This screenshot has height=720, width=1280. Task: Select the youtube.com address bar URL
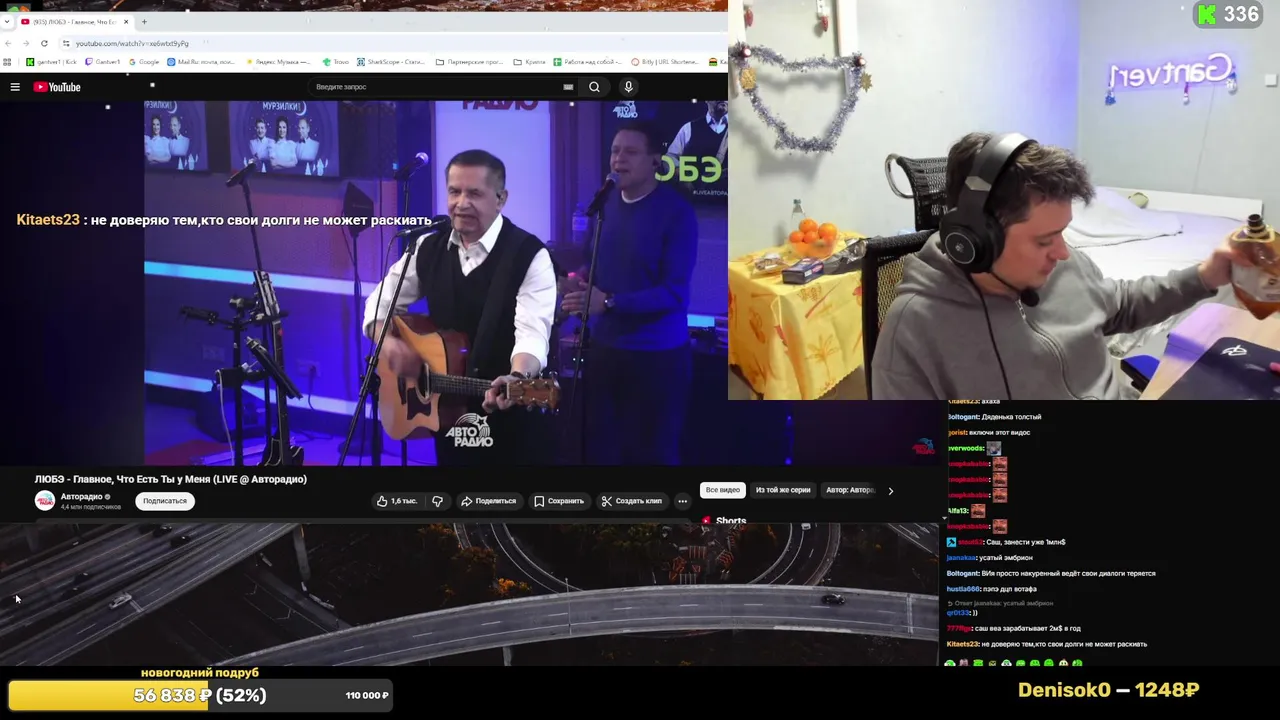[132, 43]
